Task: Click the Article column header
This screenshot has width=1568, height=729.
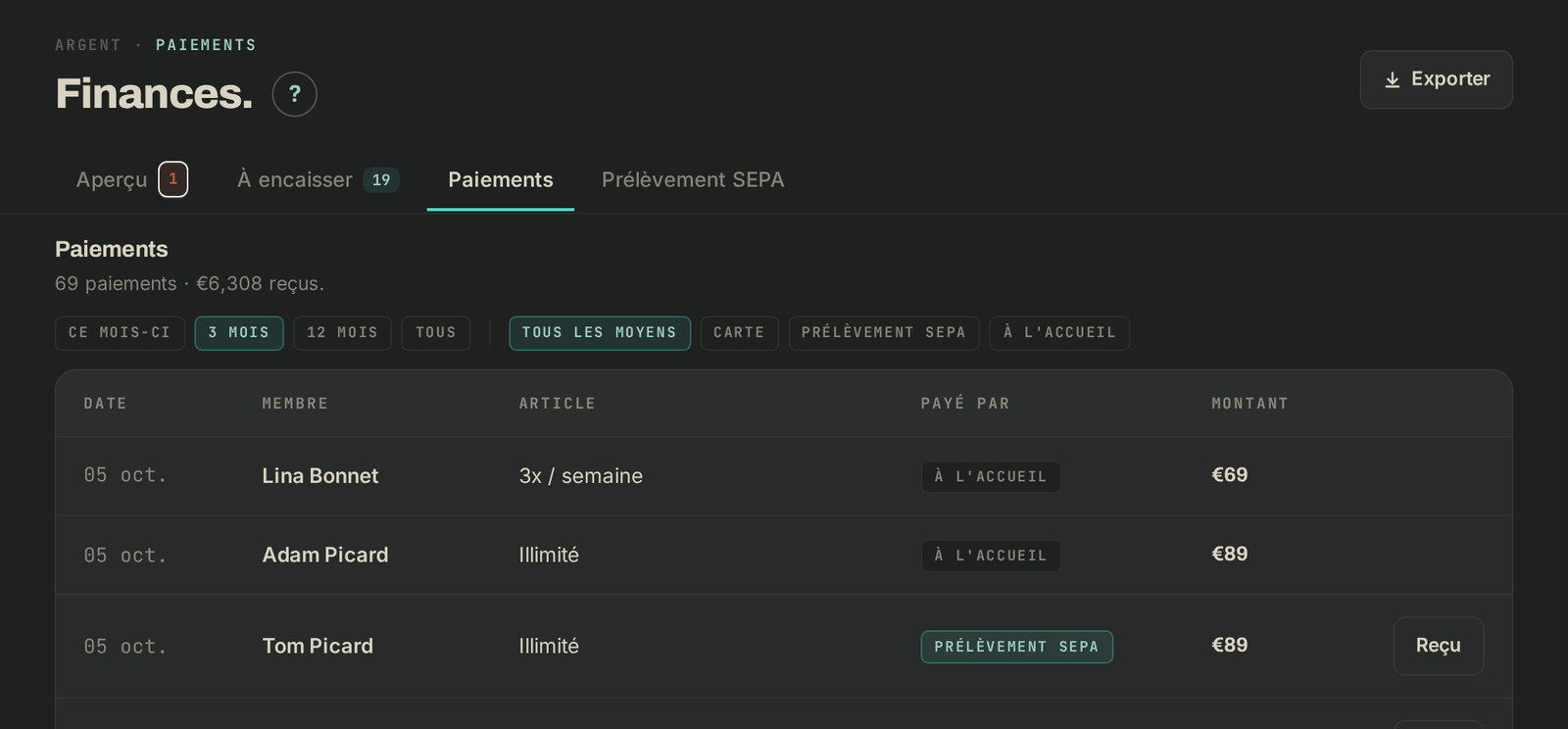Action: 558,404
